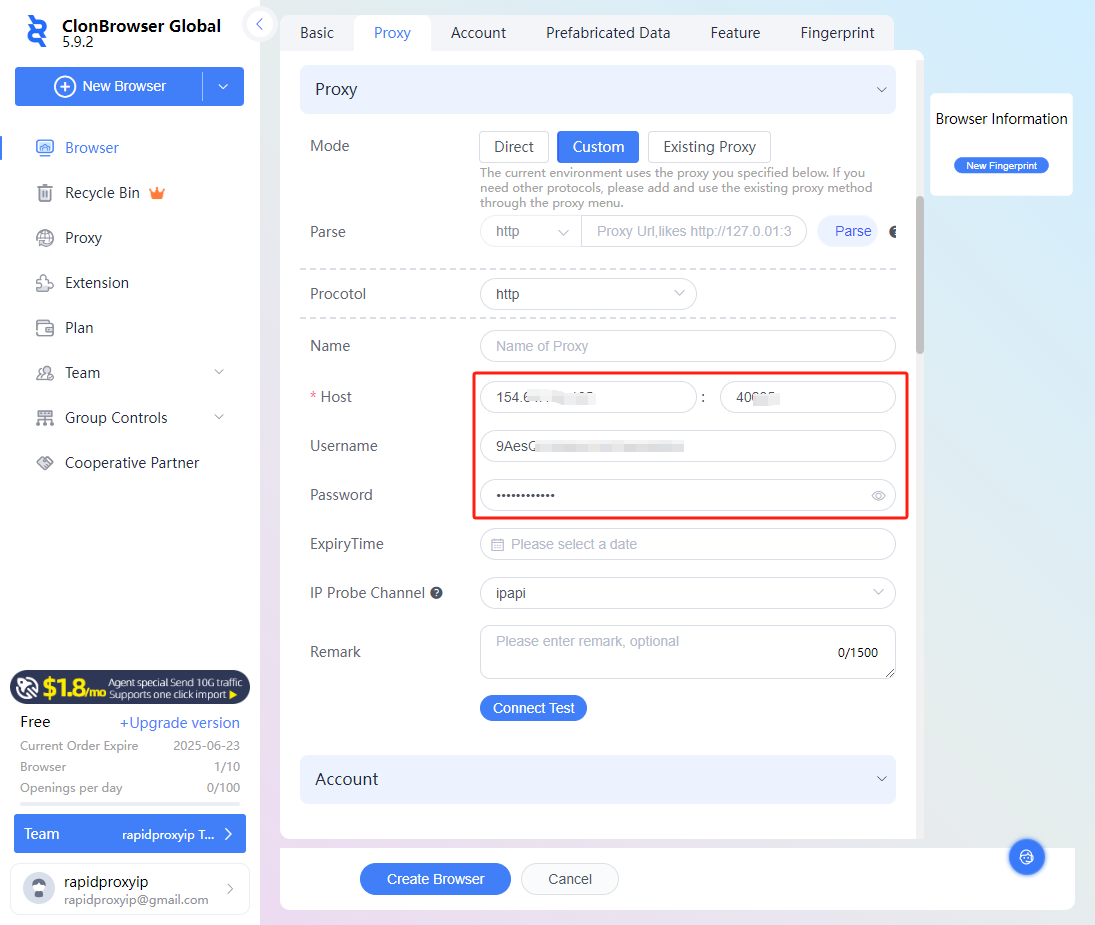Focus the Password input field
The width and height of the screenshot is (1095, 925).
pos(687,496)
